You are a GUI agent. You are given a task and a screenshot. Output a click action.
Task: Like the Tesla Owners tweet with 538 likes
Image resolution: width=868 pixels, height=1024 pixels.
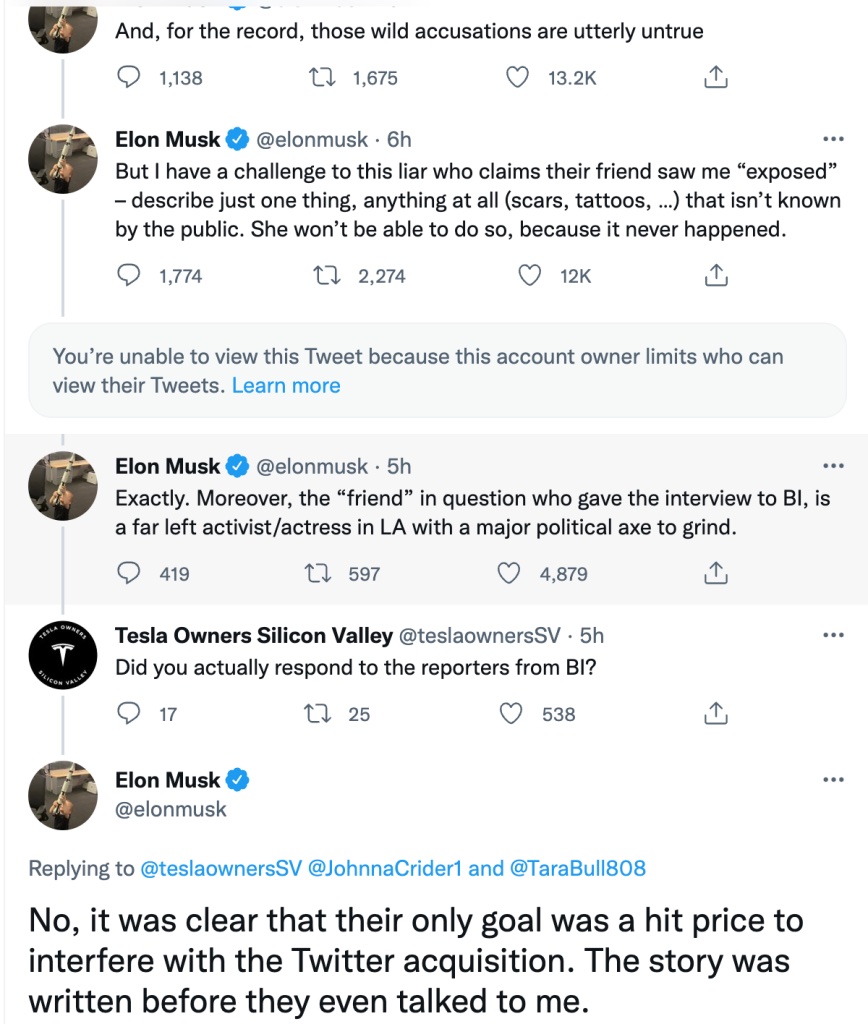tap(511, 713)
